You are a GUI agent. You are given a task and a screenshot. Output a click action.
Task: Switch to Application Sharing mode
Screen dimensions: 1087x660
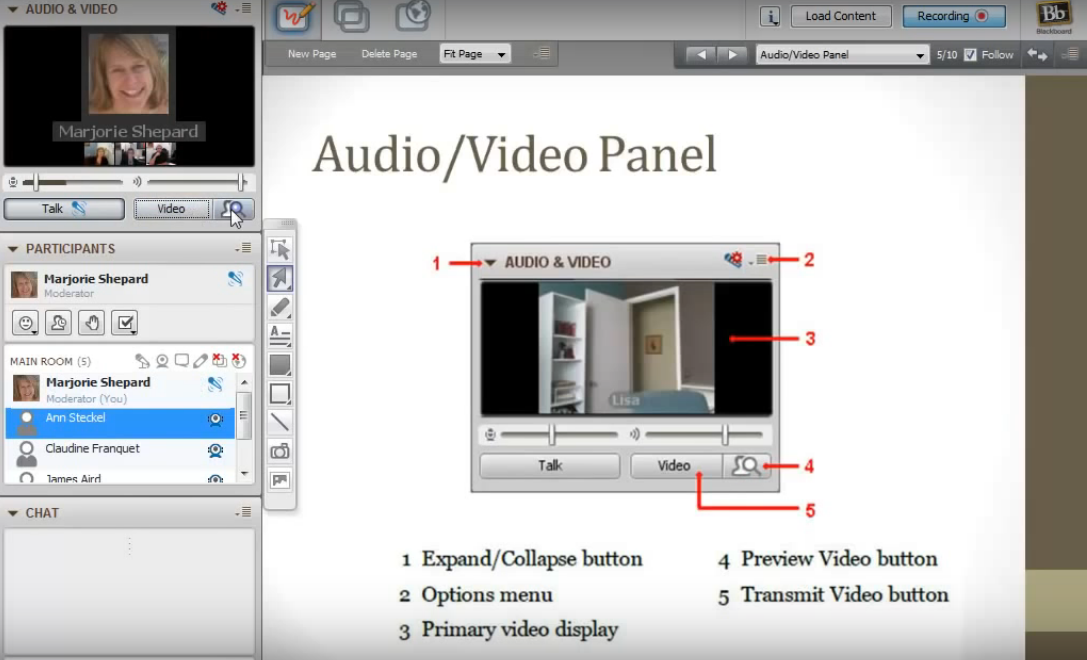(x=351, y=17)
